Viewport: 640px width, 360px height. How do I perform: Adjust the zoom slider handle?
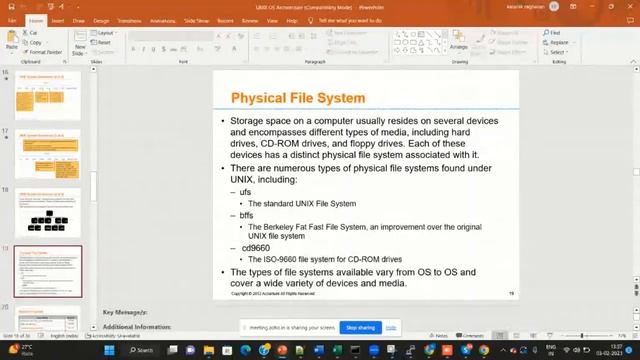click(582, 336)
